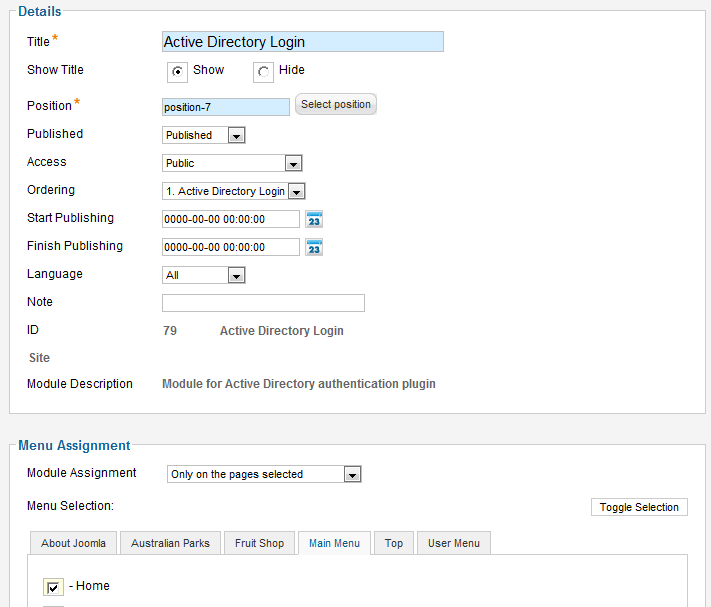Open the Module Assignment dropdown
The width and height of the screenshot is (711, 607).
click(264, 474)
